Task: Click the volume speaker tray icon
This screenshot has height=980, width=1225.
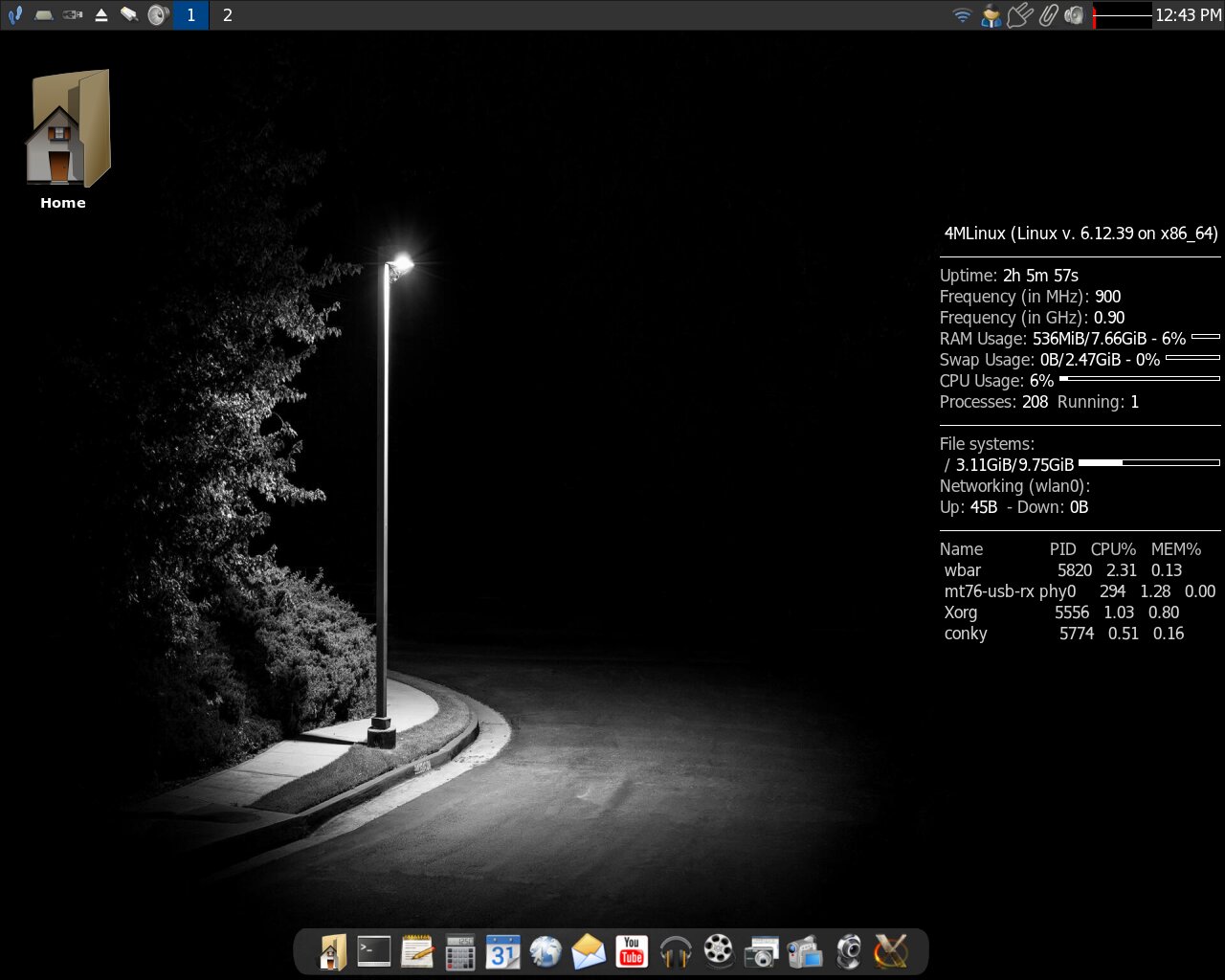Action: [x=1075, y=15]
